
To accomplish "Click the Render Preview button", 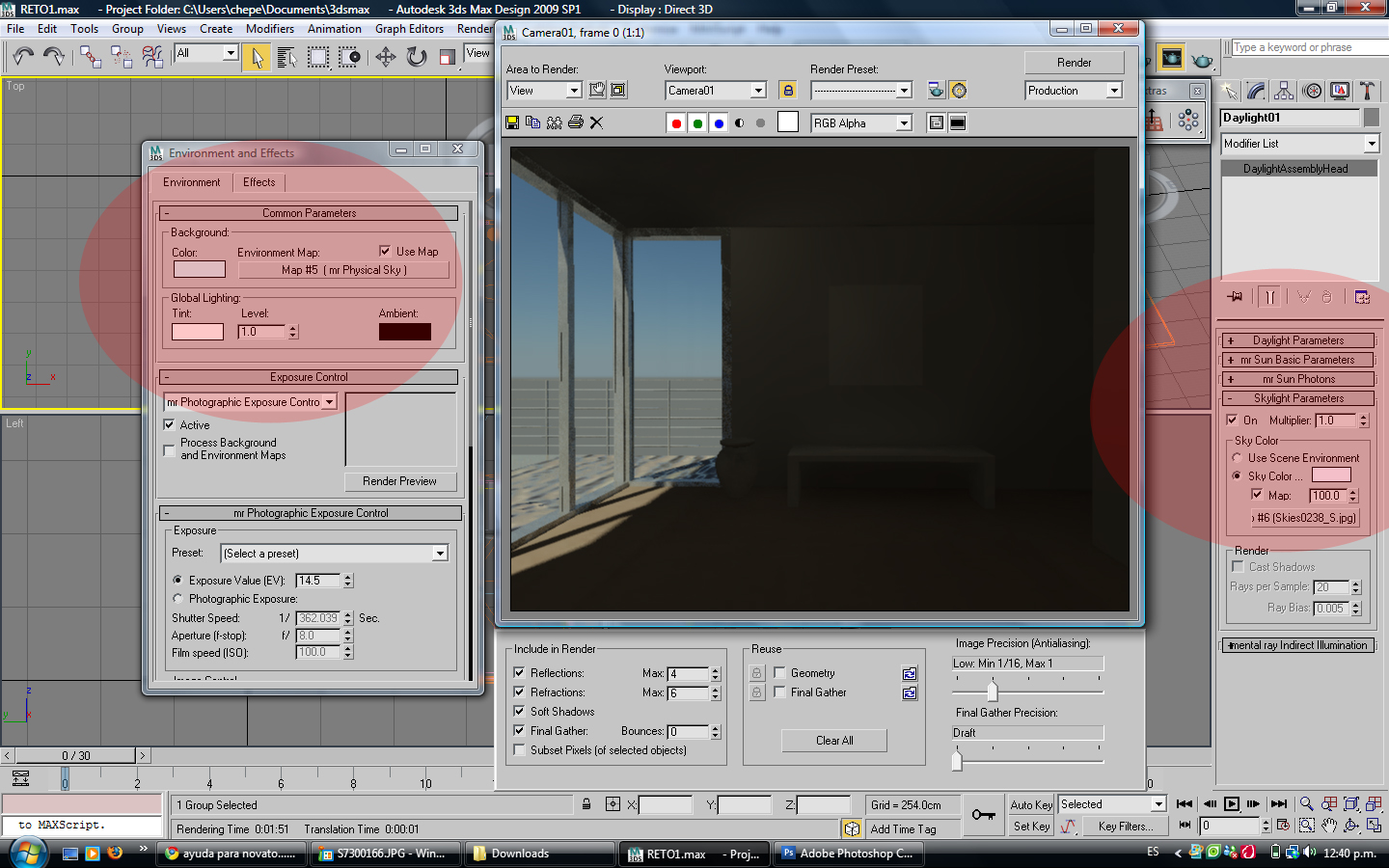I will coord(400,481).
